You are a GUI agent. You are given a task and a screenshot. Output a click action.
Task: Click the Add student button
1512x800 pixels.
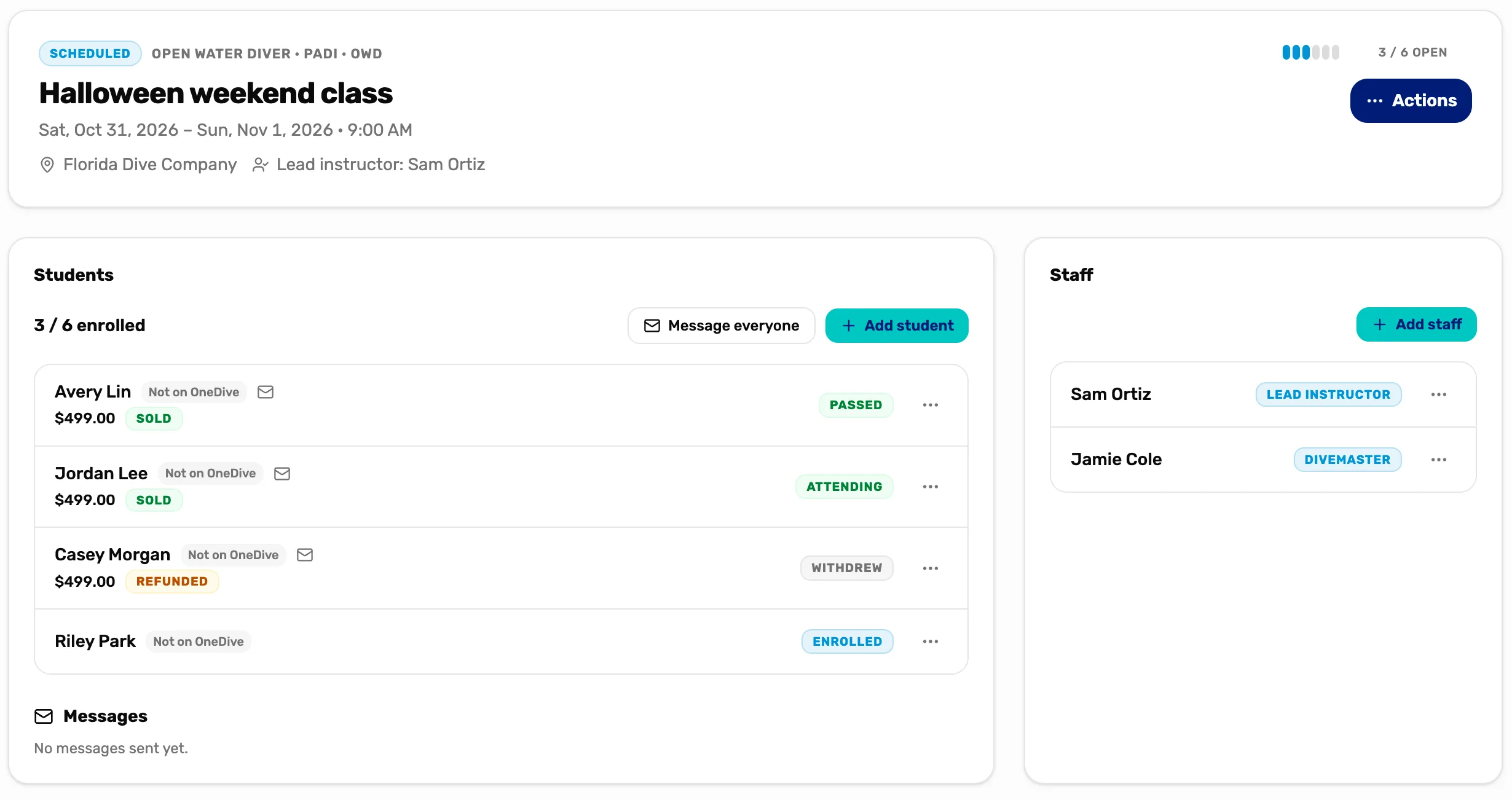click(897, 326)
